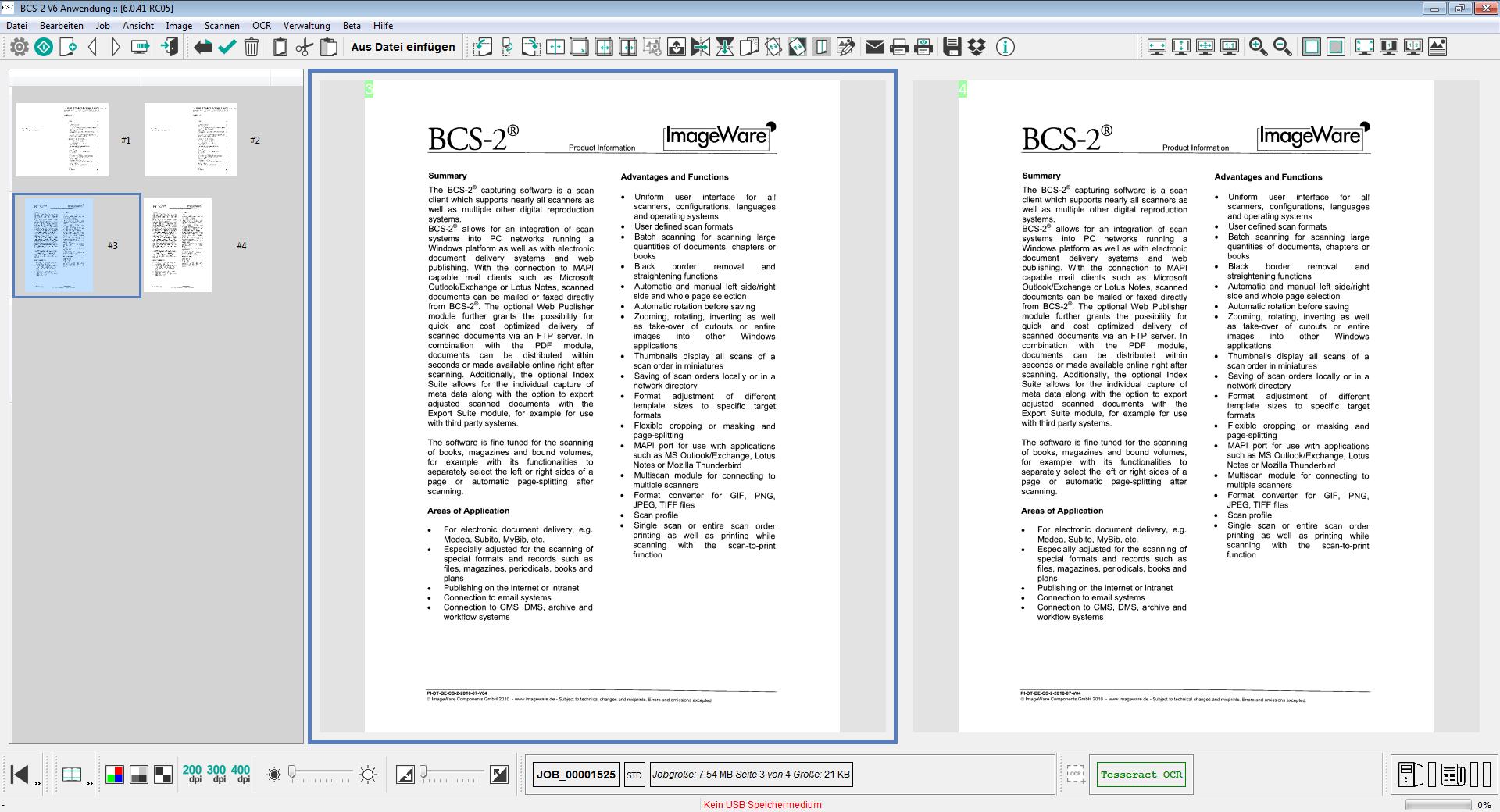
Task: Click the exit door icon
Action: 170,47
